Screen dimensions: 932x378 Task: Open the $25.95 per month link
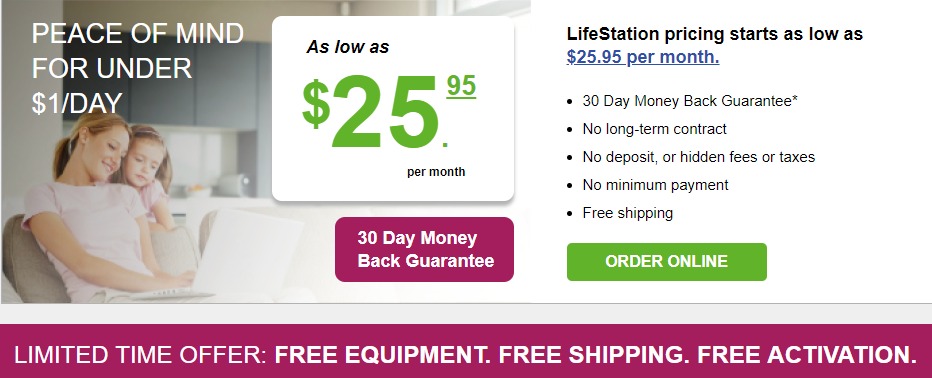coord(643,57)
